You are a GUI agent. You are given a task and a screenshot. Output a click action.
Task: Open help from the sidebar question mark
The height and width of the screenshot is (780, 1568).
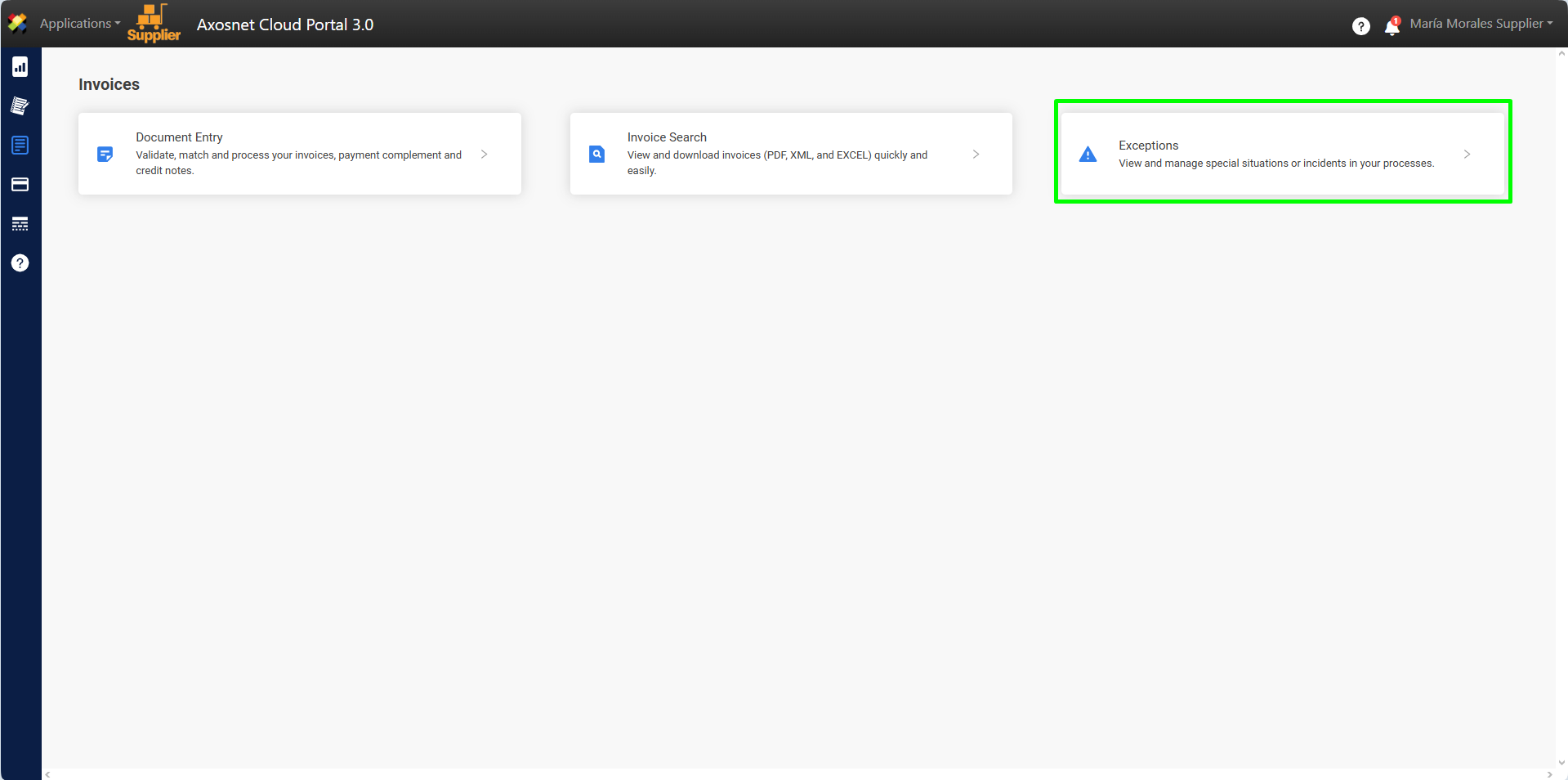coord(20,263)
